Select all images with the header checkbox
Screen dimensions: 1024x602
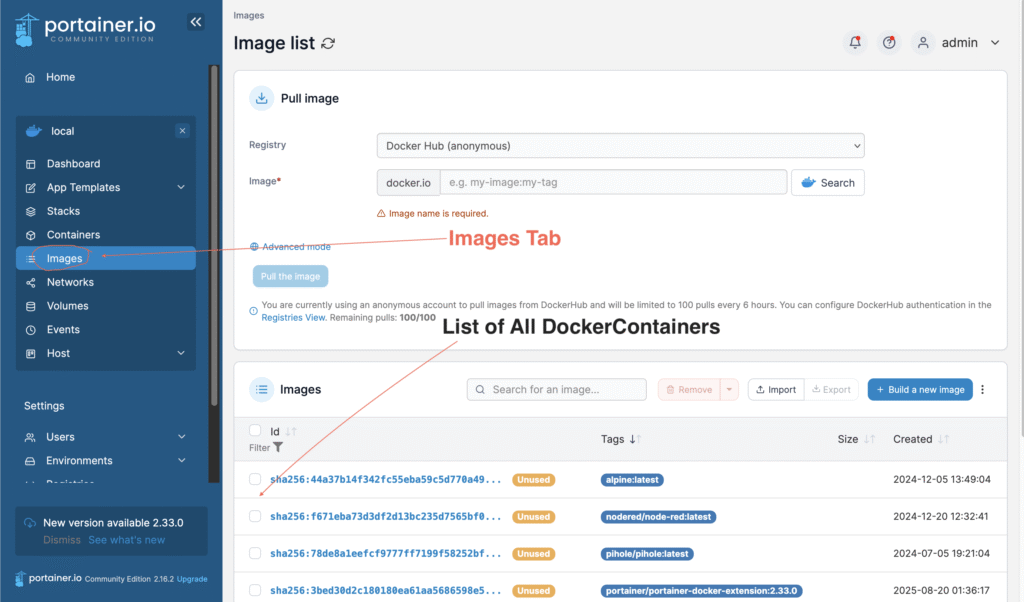[255, 430]
